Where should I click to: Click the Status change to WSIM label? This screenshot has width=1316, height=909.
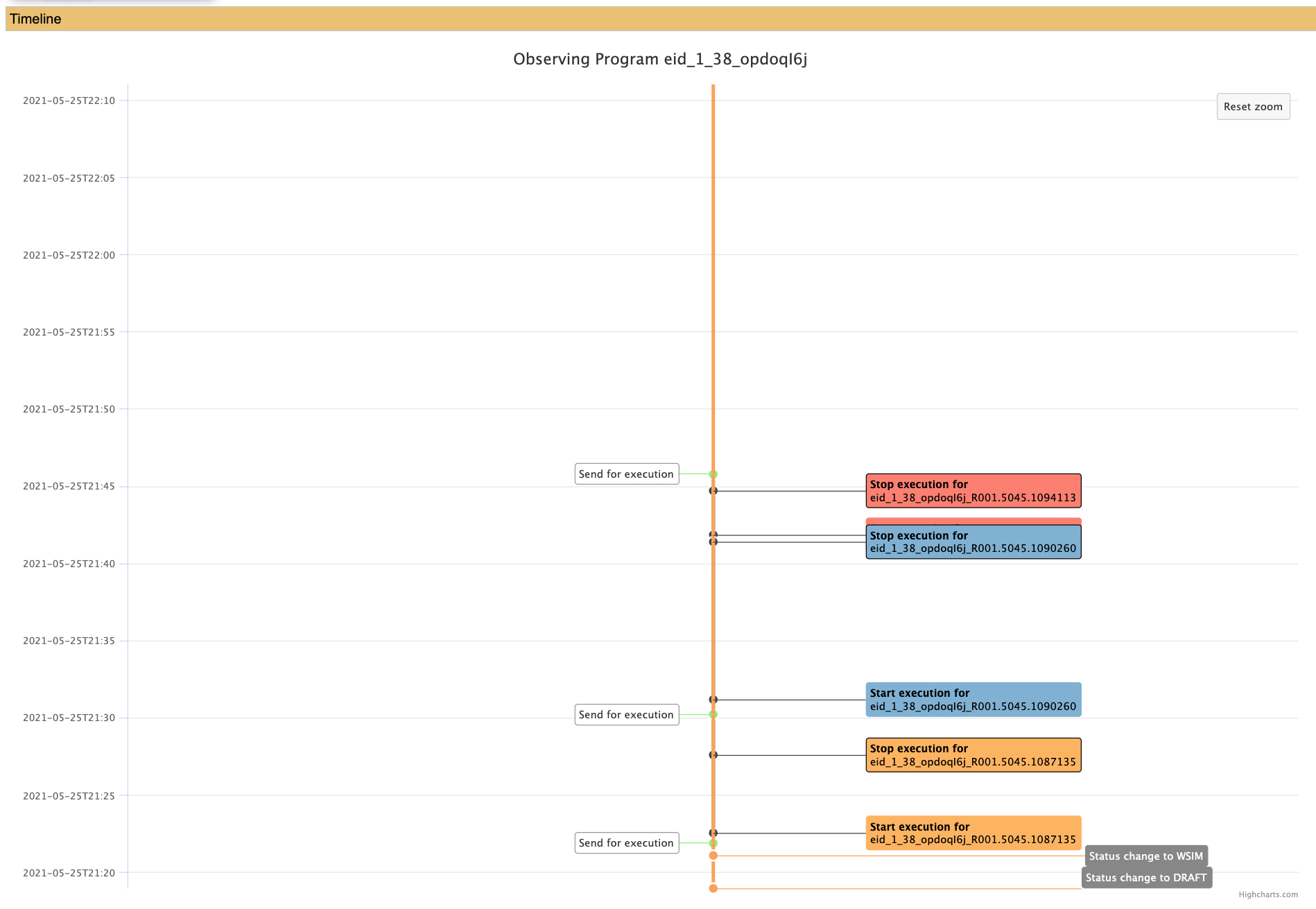click(1146, 856)
